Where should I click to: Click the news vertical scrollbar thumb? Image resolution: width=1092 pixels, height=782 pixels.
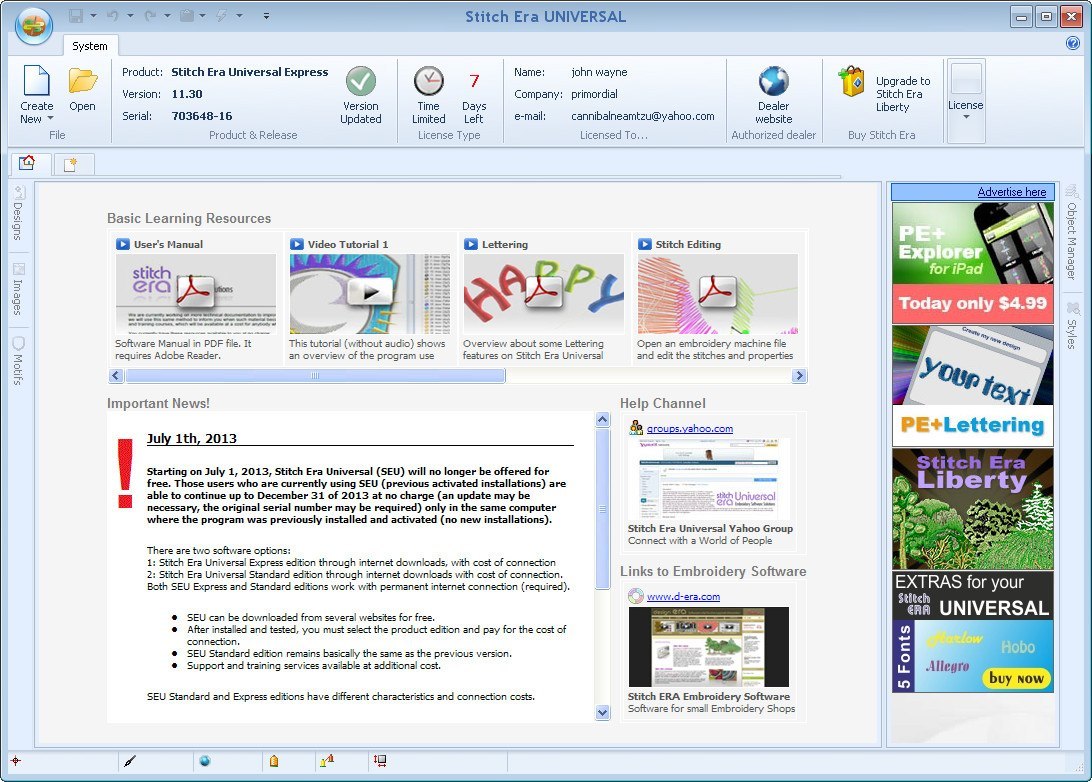tap(602, 509)
